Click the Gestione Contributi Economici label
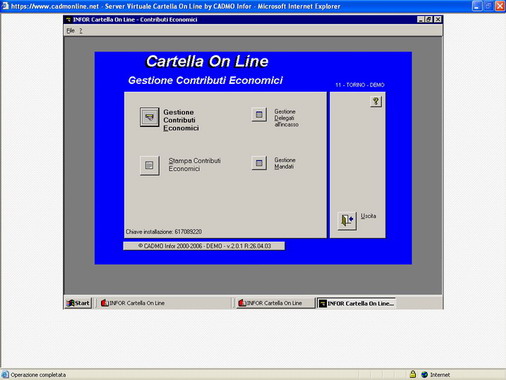This screenshot has height=380, width=506. click(x=181, y=120)
